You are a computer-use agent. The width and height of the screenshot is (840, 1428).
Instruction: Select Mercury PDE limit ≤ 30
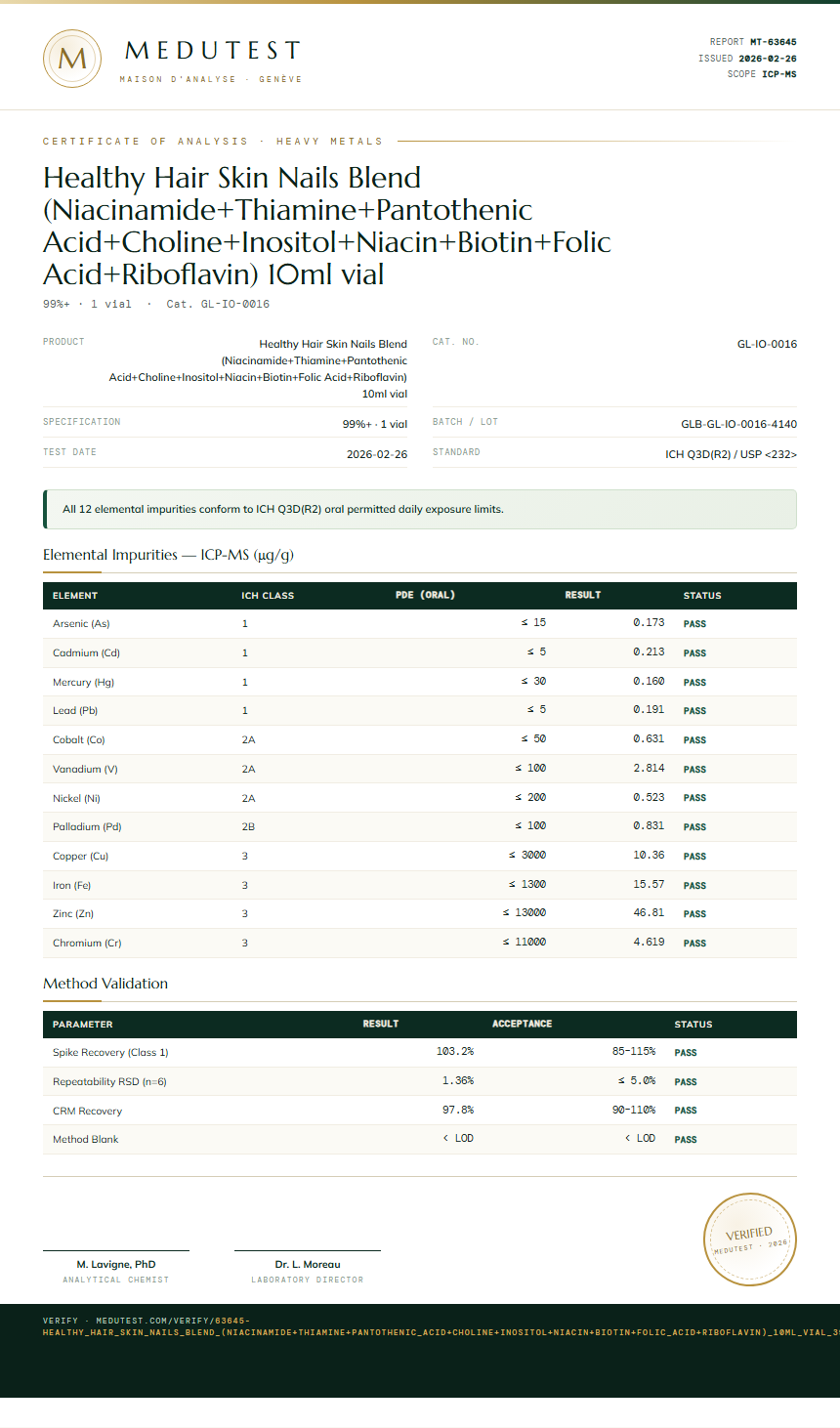coord(533,681)
